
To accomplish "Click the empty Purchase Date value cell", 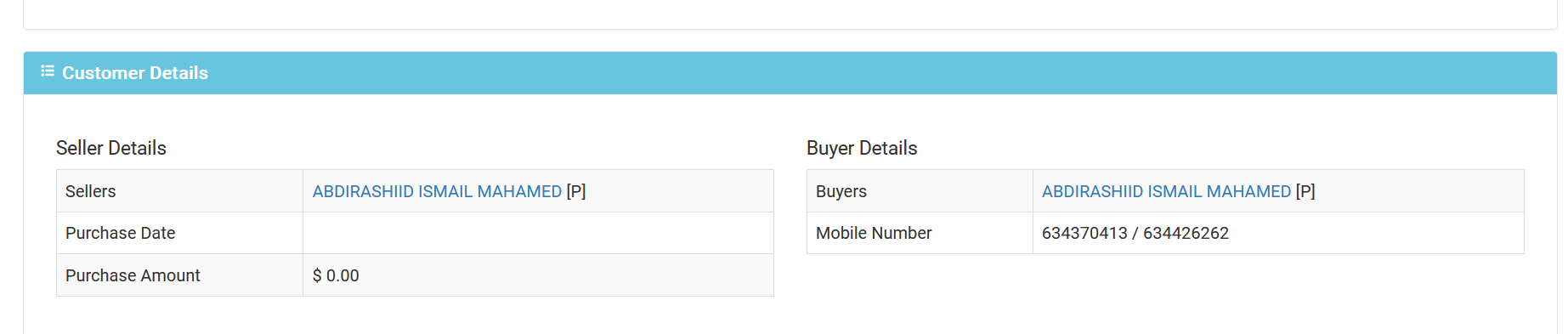I will (x=538, y=233).
